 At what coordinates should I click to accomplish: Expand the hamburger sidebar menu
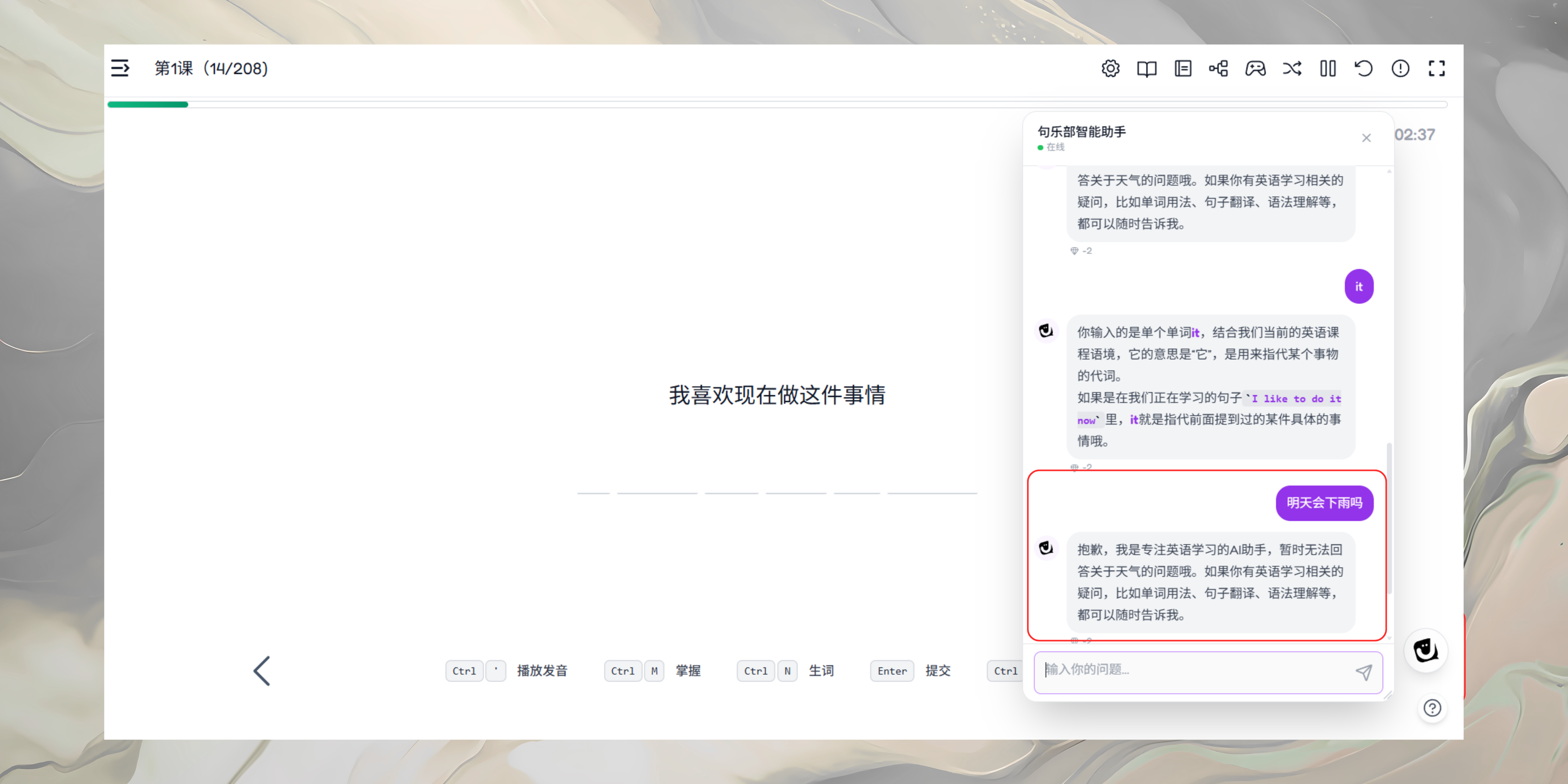click(120, 68)
